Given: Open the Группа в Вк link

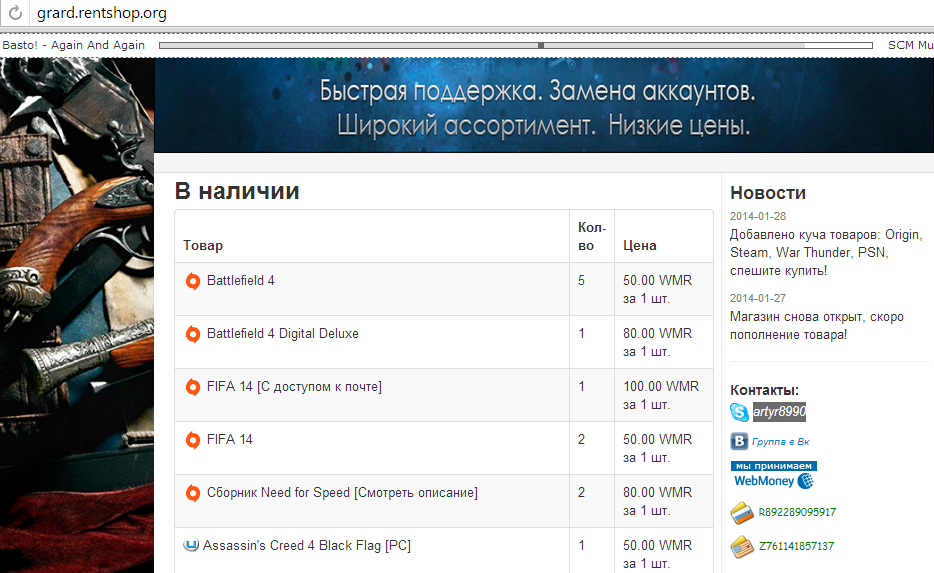Looking at the screenshot, I should tap(780, 442).
